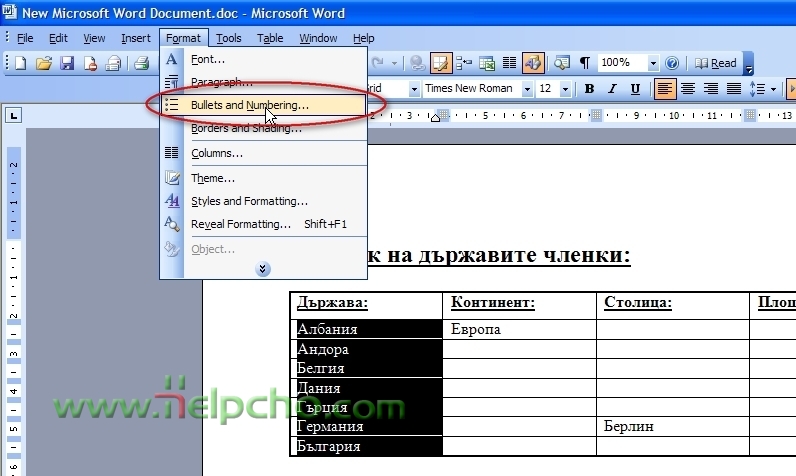This screenshot has width=796, height=476.
Task: Open the Redo dropdown arrow
Action: (394, 63)
